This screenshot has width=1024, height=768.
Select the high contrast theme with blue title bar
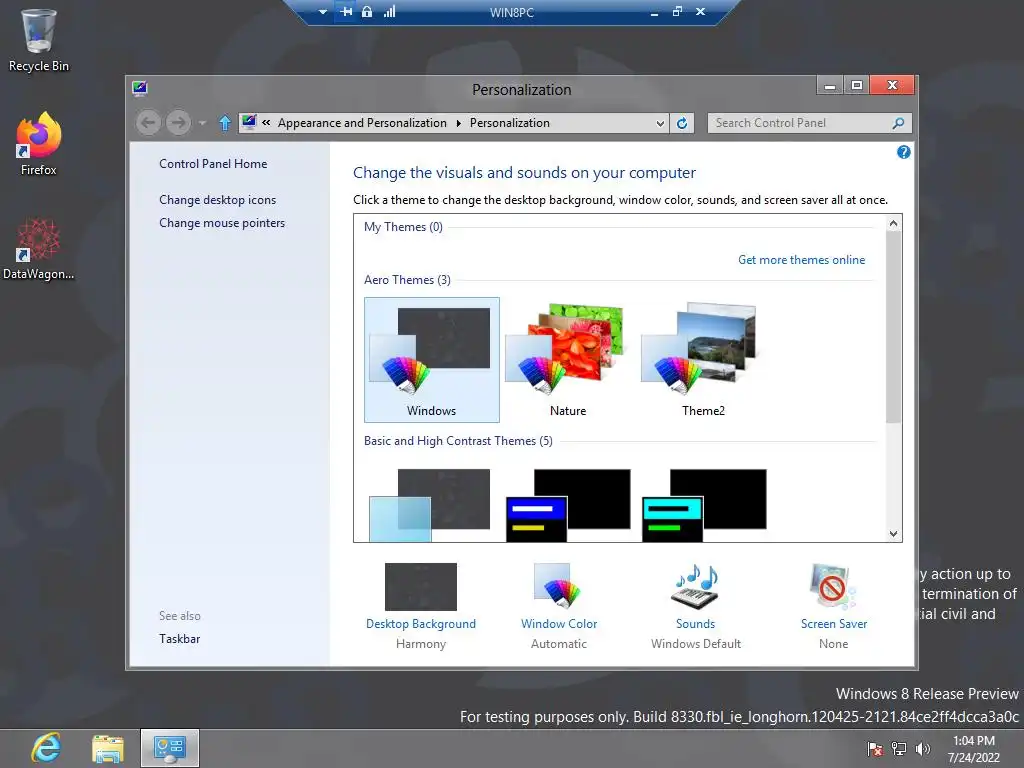pos(568,505)
